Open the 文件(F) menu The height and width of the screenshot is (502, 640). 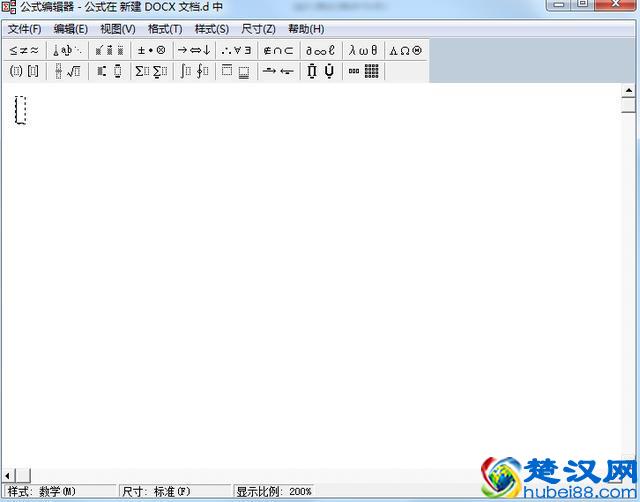(x=25, y=29)
